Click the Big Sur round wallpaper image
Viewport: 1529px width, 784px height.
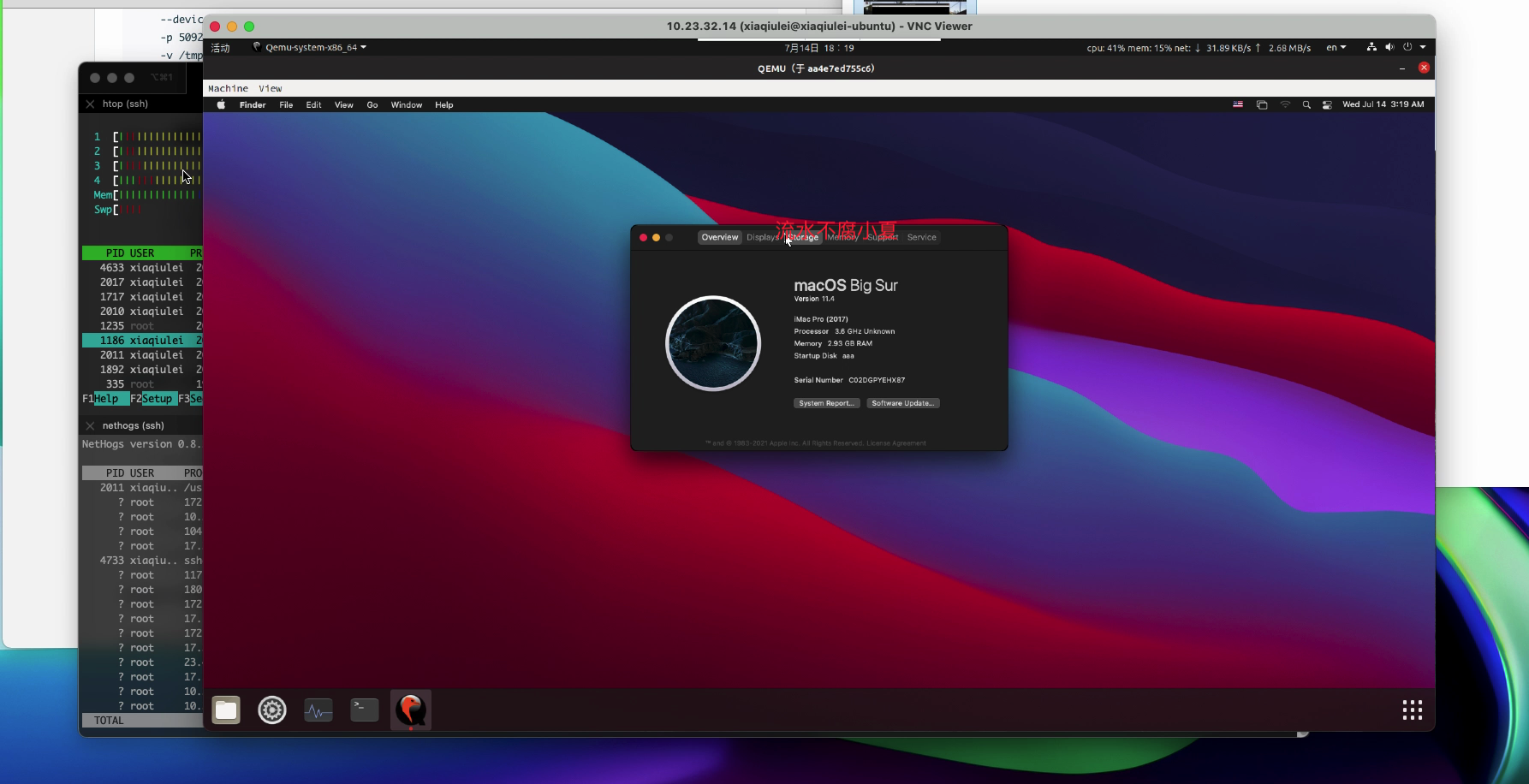tap(713, 343)
